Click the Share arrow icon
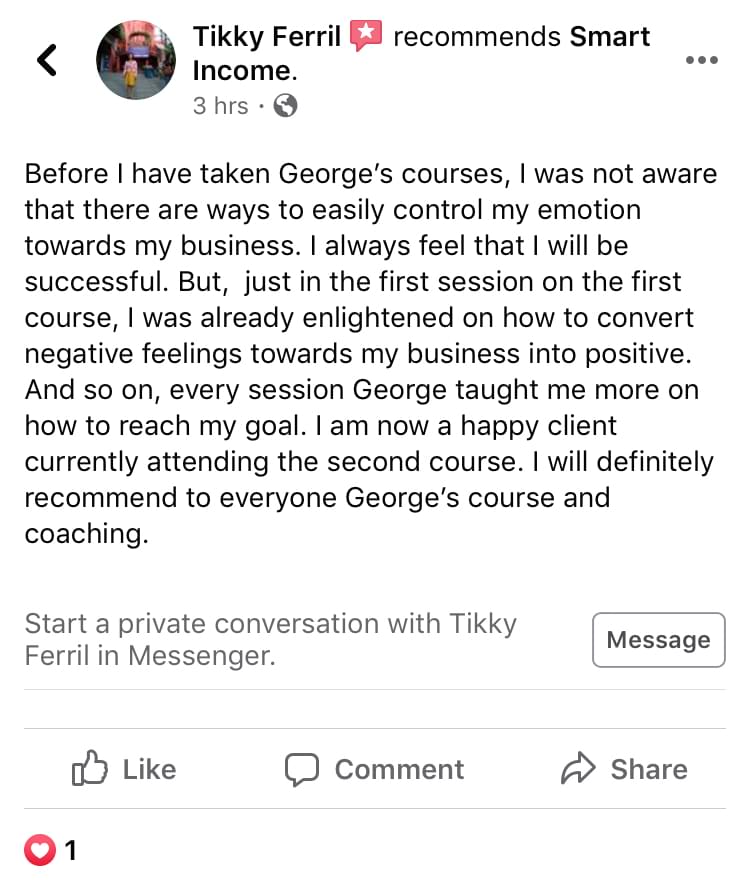Screen dimensions: 750x896 click(x=578, y=769)
